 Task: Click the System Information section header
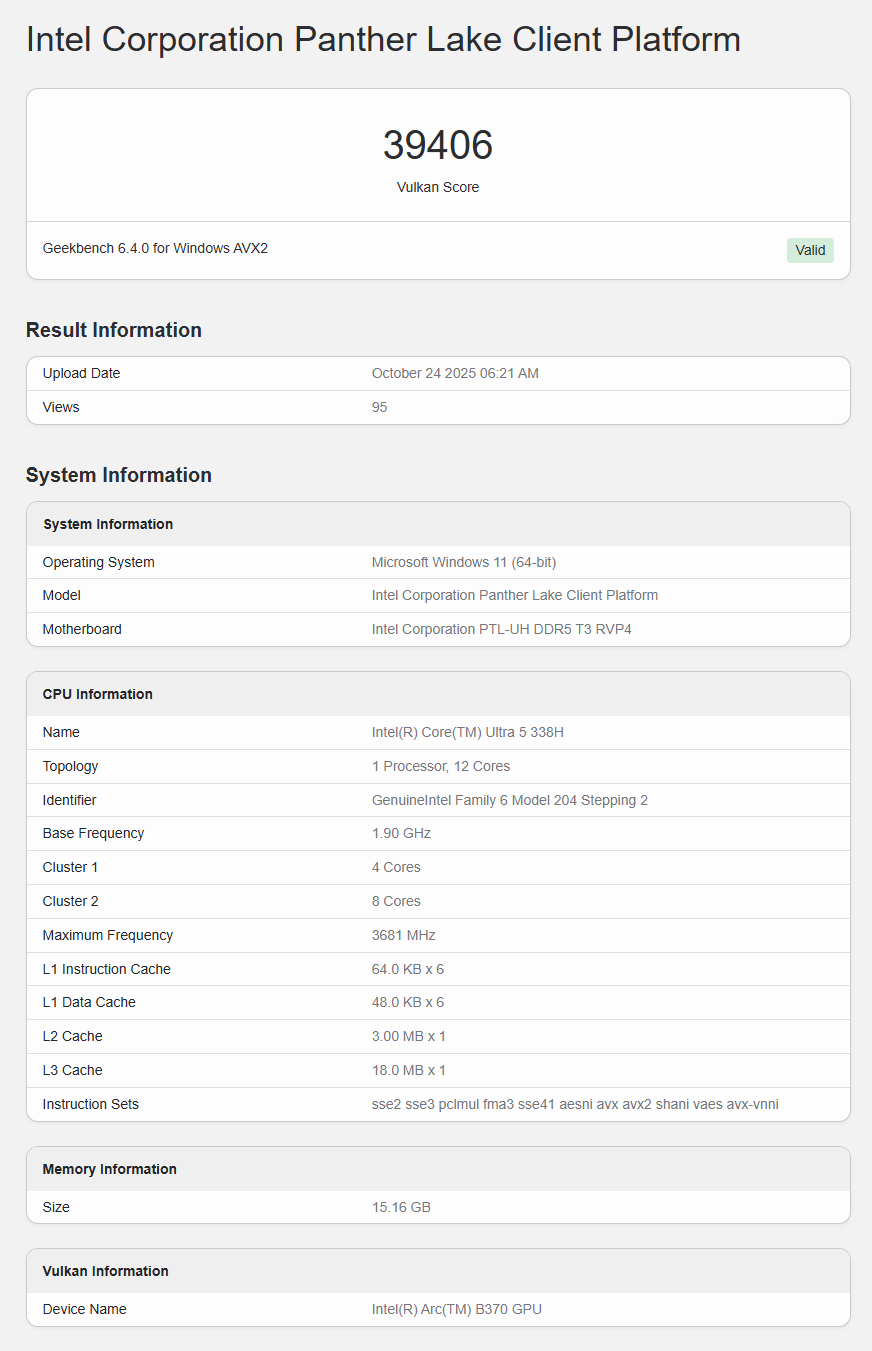pyautogui.click(x=119, y=475)
